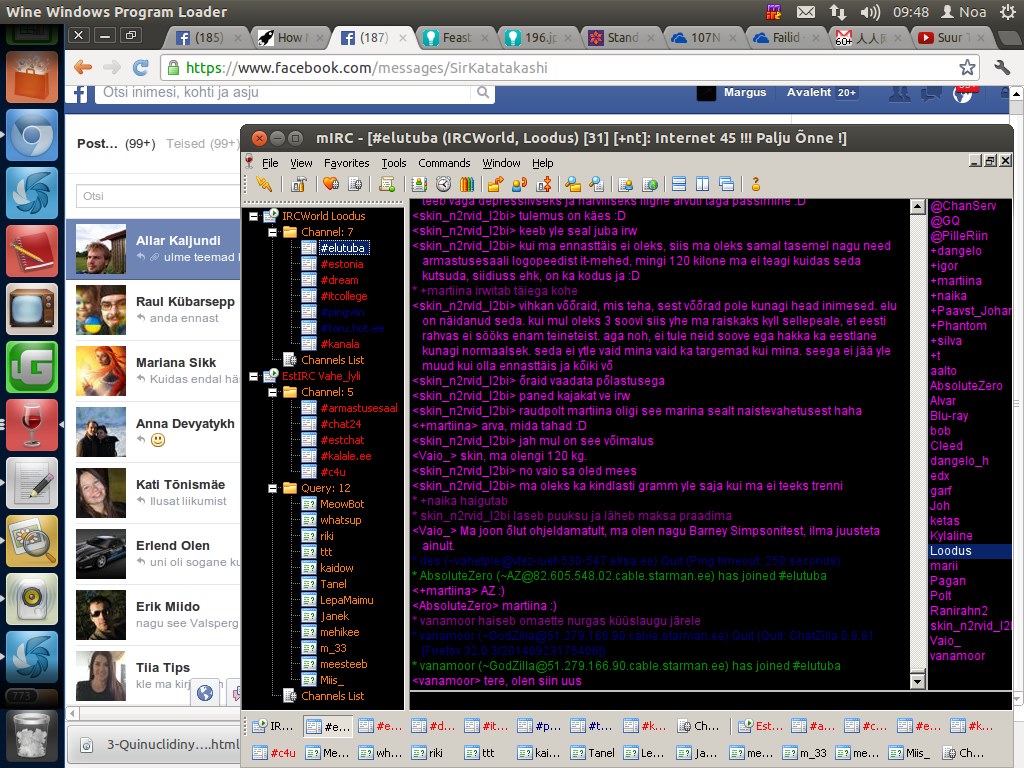Open the mIRC Address Book icon

click(419, 185)
